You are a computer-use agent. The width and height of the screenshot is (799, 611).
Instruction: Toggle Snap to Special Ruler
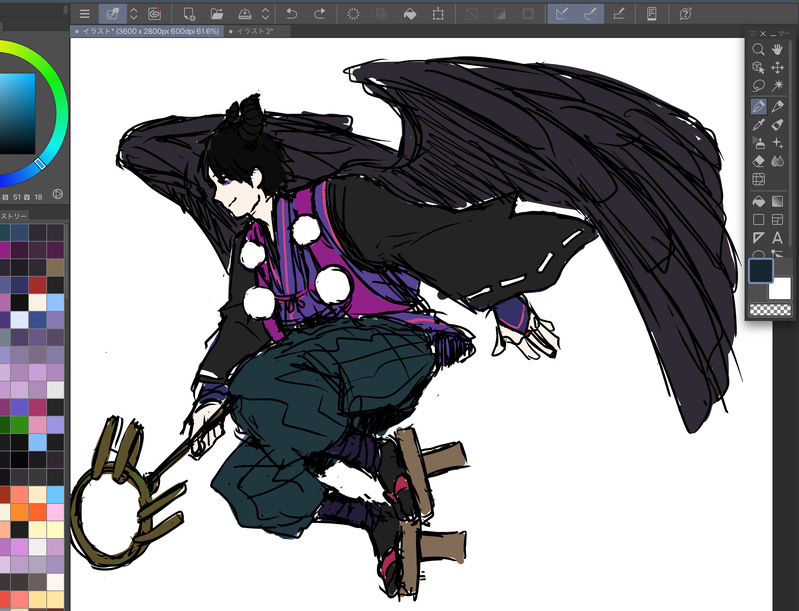590,14
